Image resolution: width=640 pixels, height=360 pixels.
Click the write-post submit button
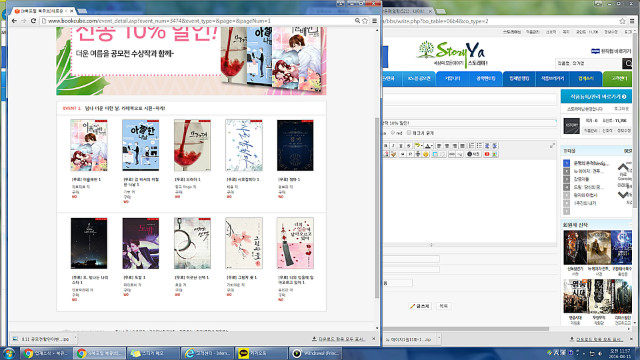[419, 306]
